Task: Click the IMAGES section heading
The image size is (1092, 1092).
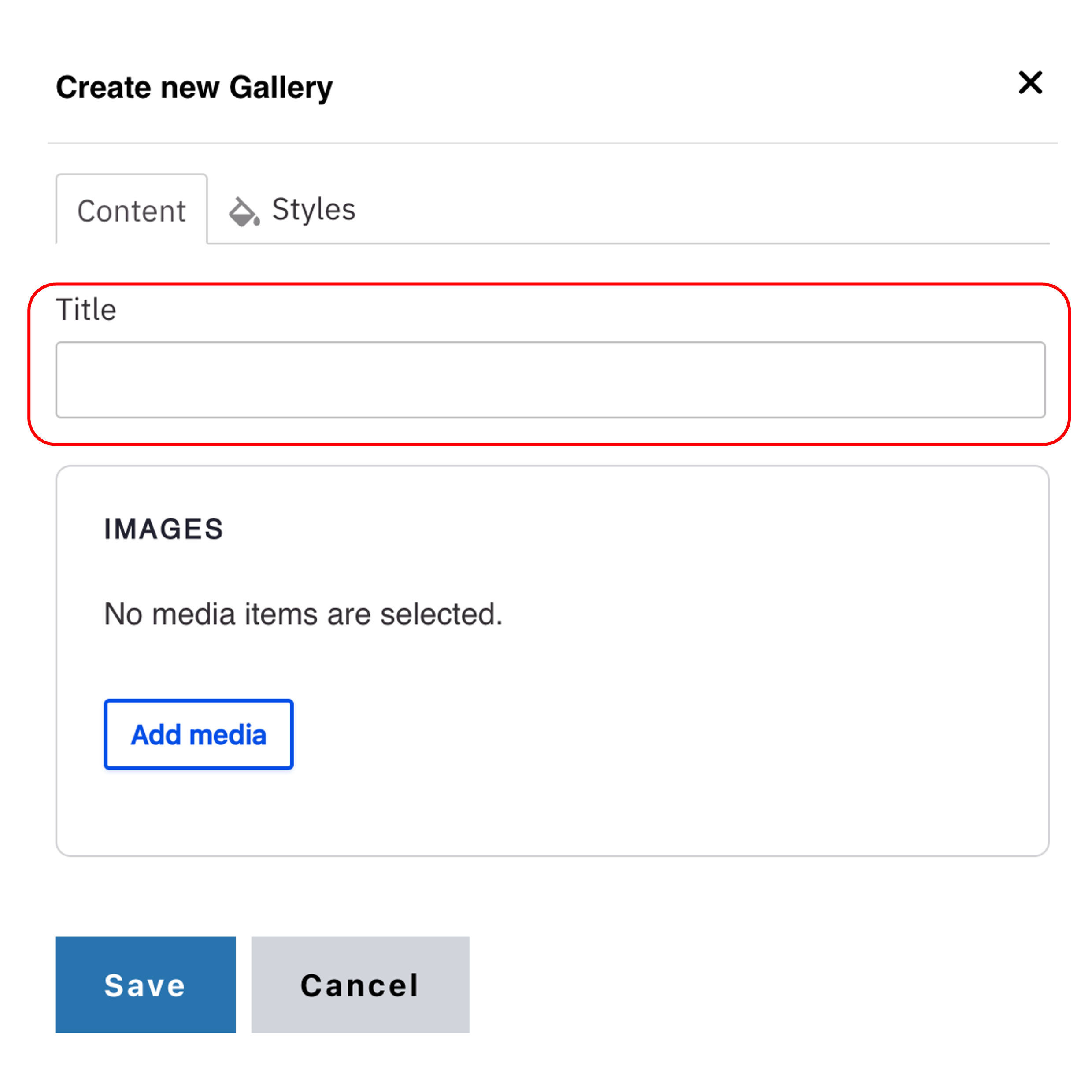Action: coord(163,529)
